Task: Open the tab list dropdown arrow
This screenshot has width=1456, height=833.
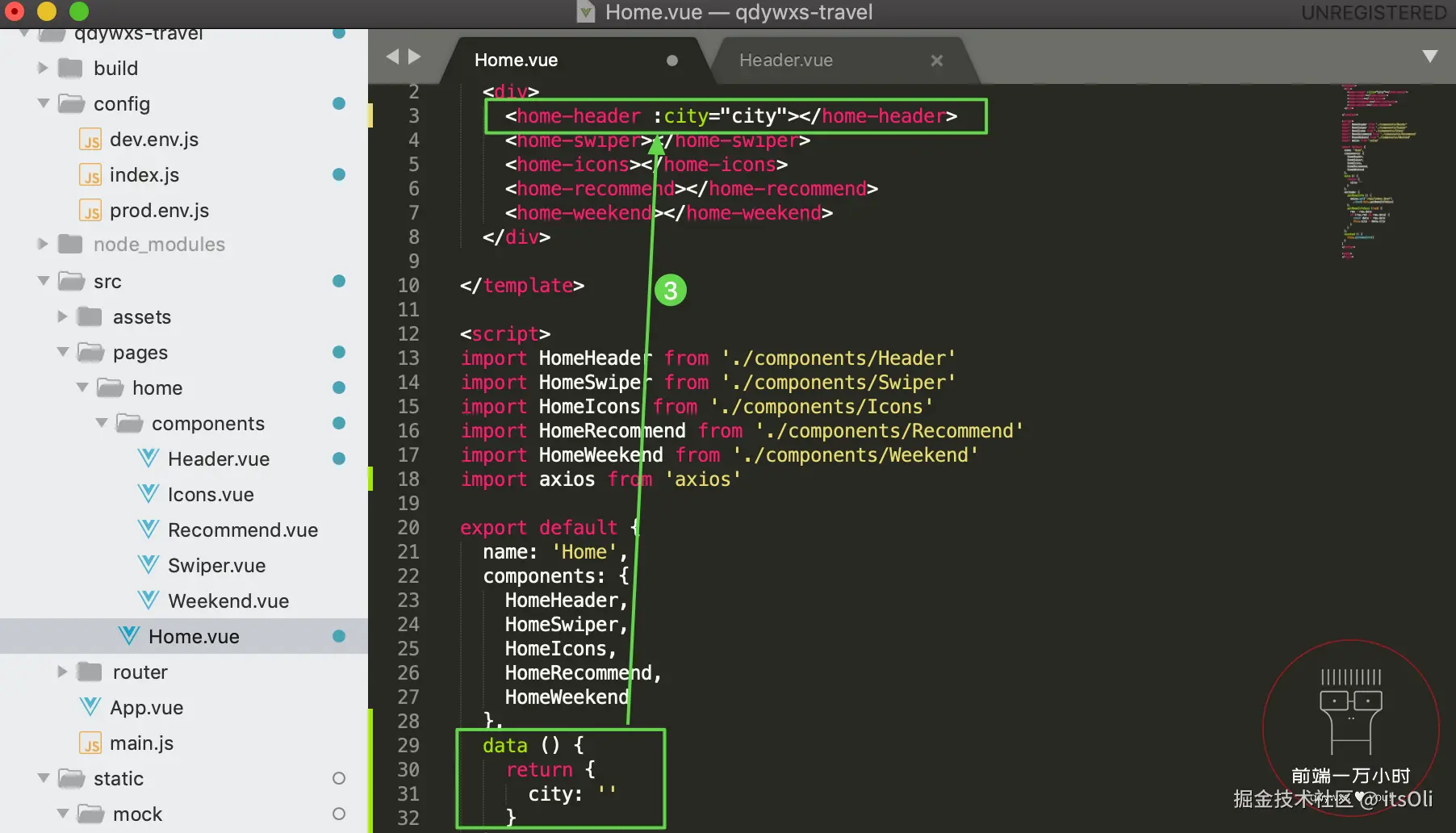Action: tap(1430, 57)
